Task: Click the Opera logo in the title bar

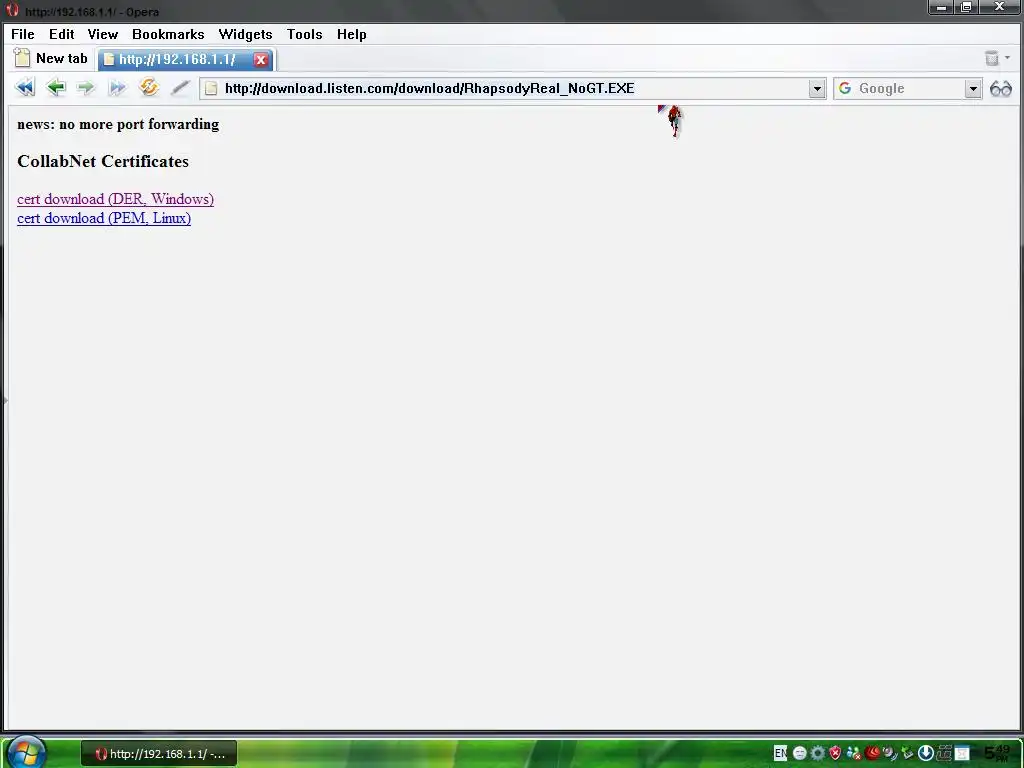Action: (x=12, y=10)
